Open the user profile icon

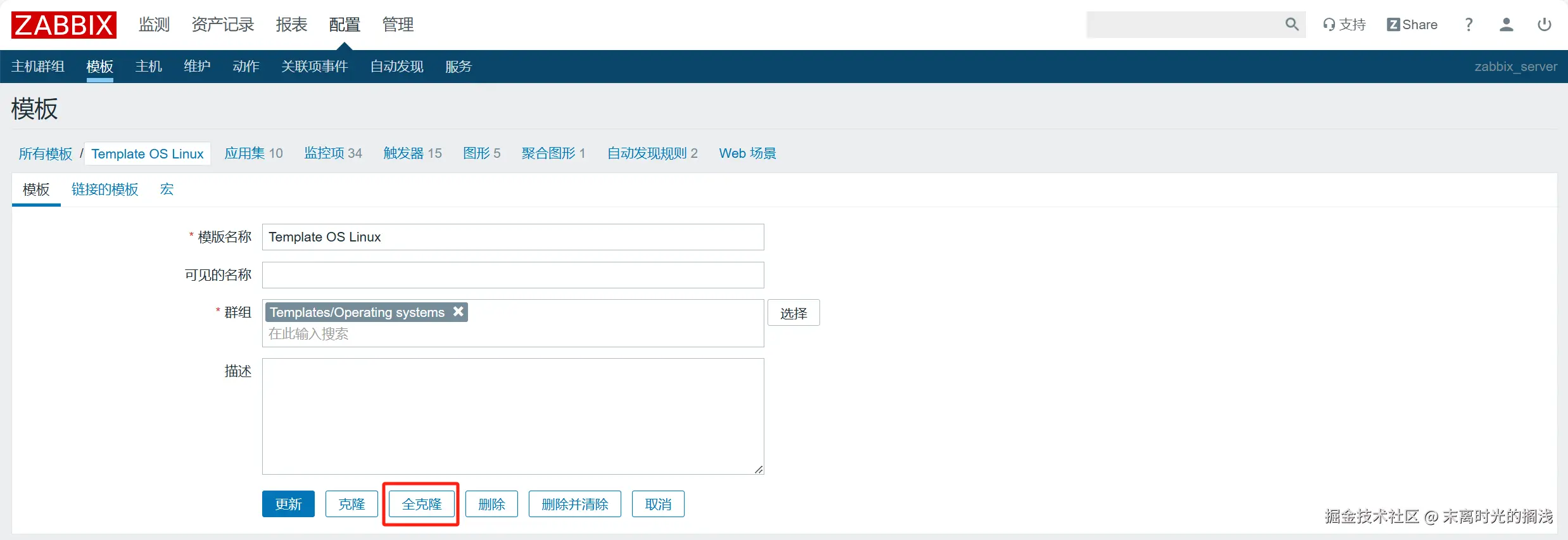pyautogui.click(x=1507, y=25)
